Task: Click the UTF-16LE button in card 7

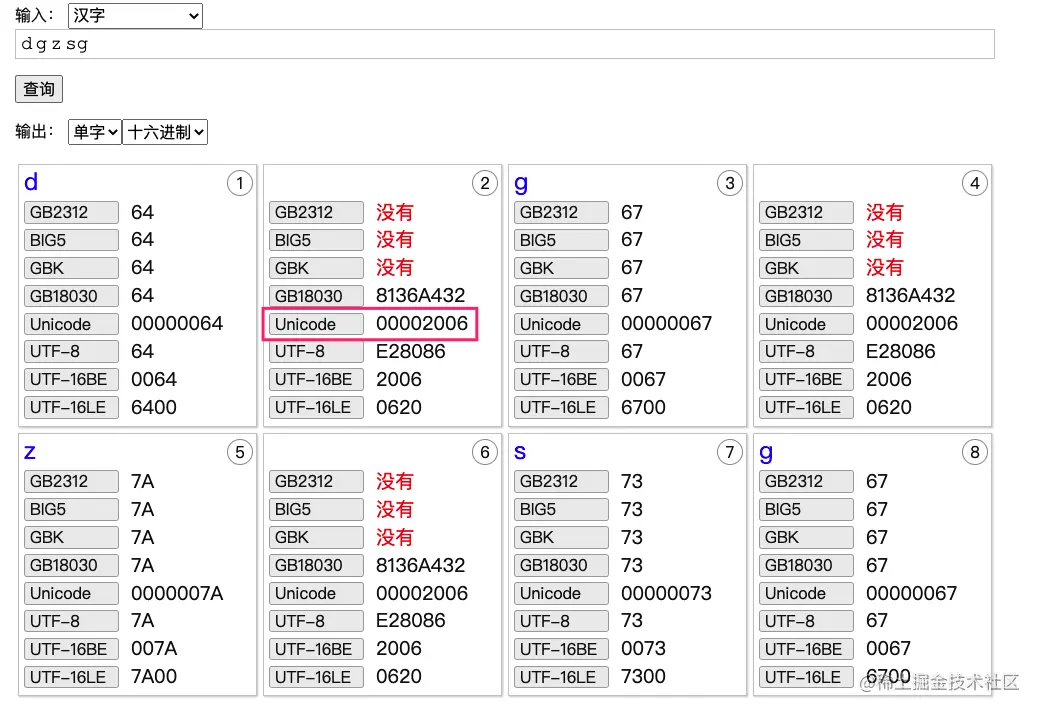Action: (x=561, y=677)
